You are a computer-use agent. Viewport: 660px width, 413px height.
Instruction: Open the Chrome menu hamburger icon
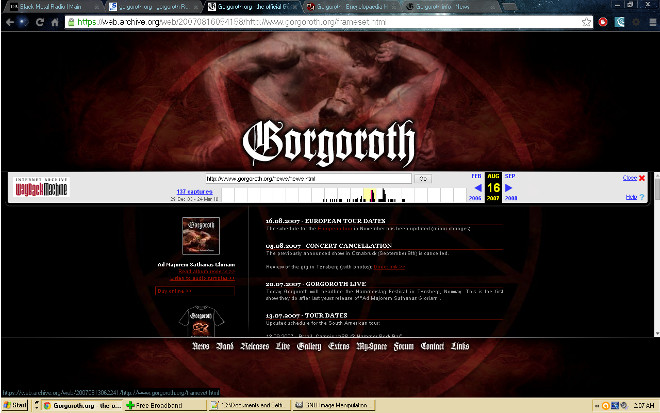[652, 22]
